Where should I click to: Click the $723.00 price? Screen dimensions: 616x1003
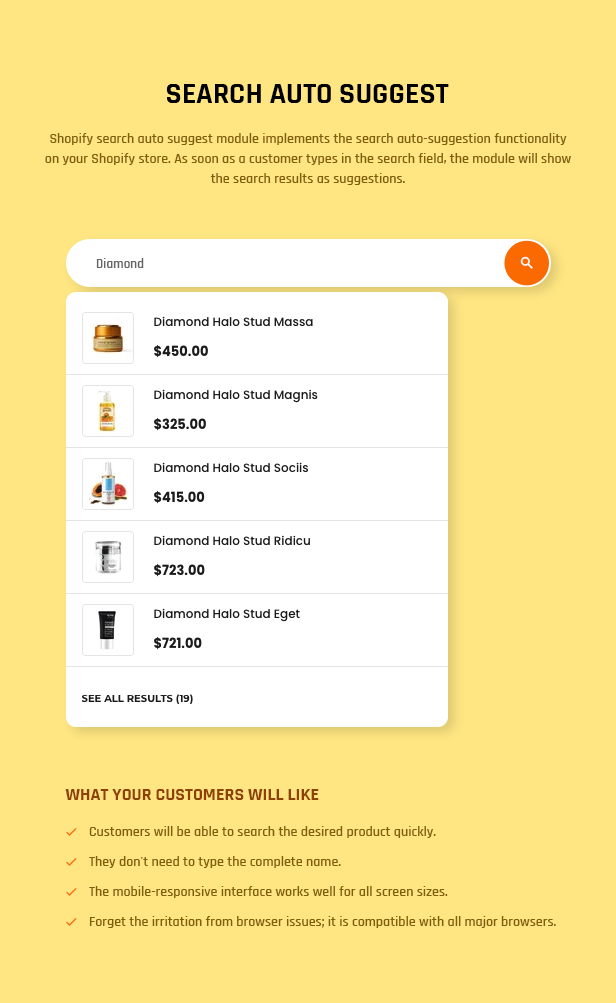[179, 570]
